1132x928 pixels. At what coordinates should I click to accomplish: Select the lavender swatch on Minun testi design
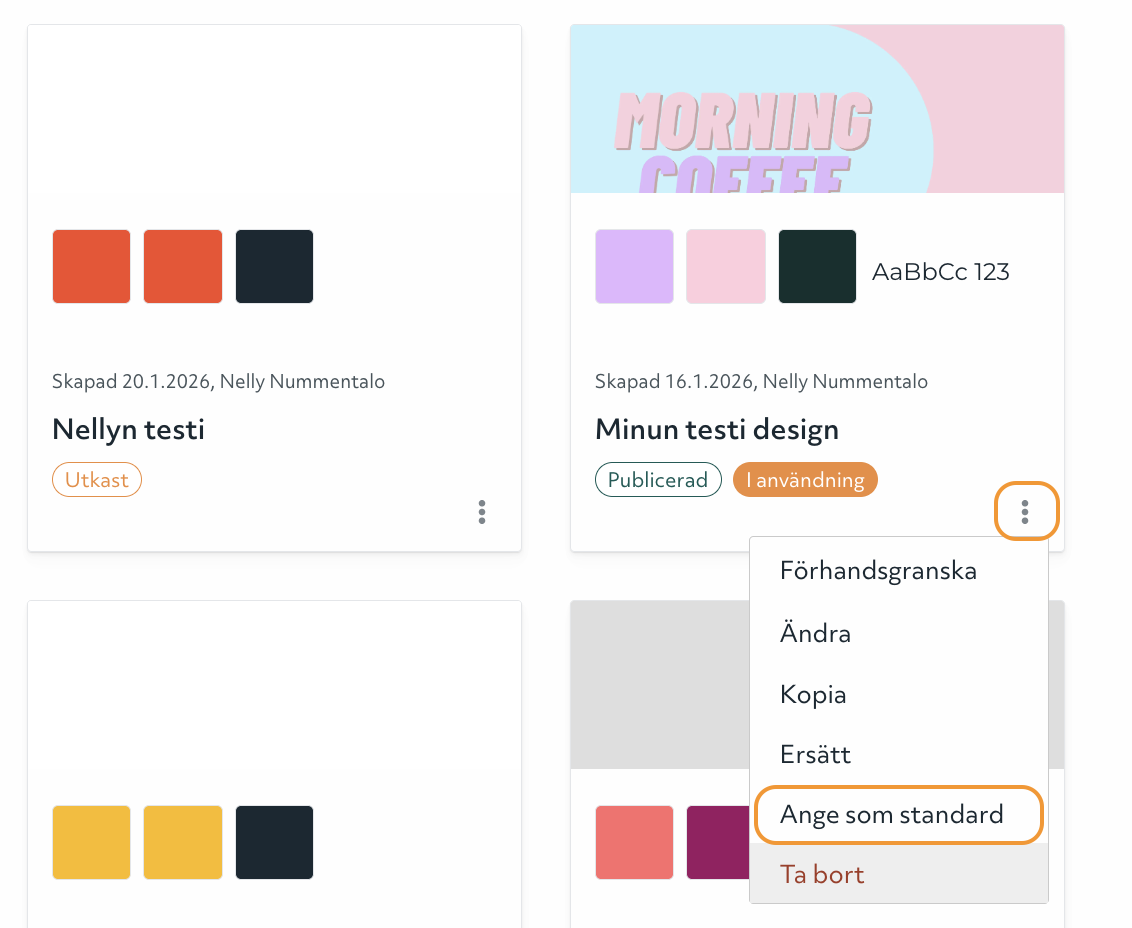pyautogui.click(x=634, y=266)
